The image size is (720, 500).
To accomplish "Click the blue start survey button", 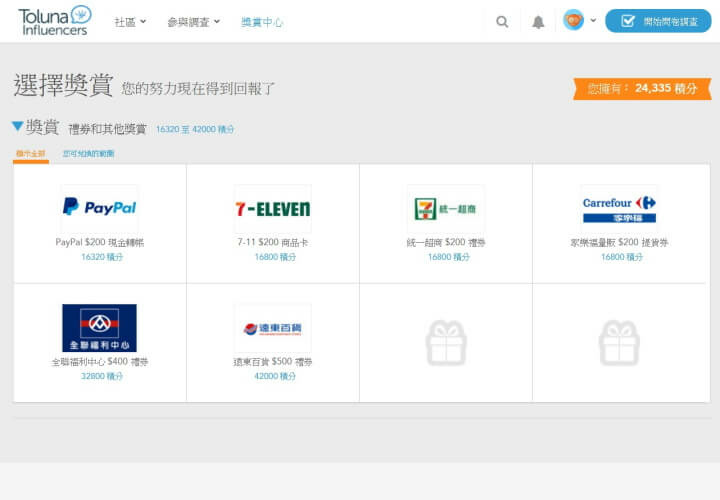I will click(658, 21).
